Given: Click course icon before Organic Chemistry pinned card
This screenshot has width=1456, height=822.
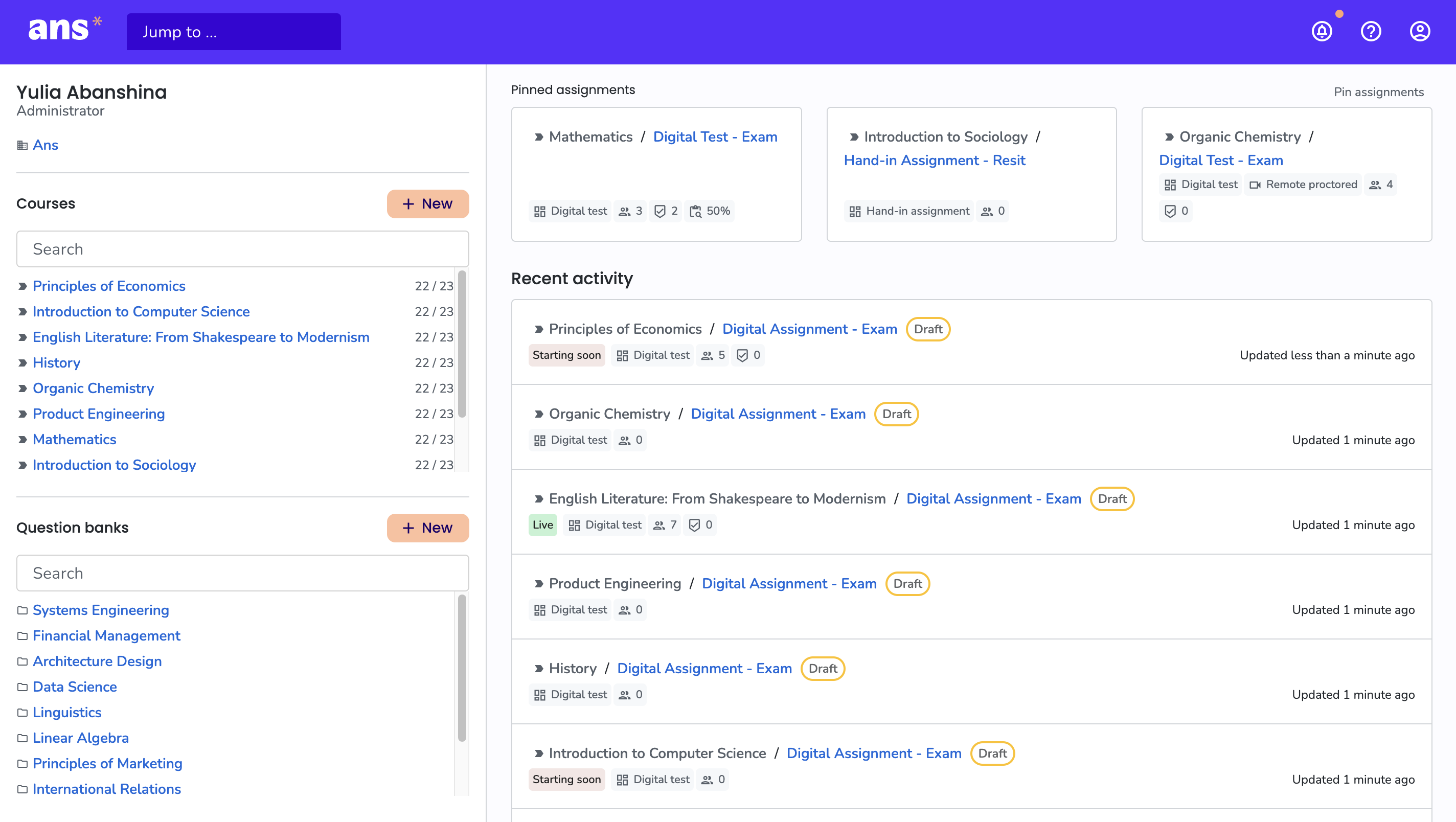Looking at the screenshot, I should click(1169, 137).
